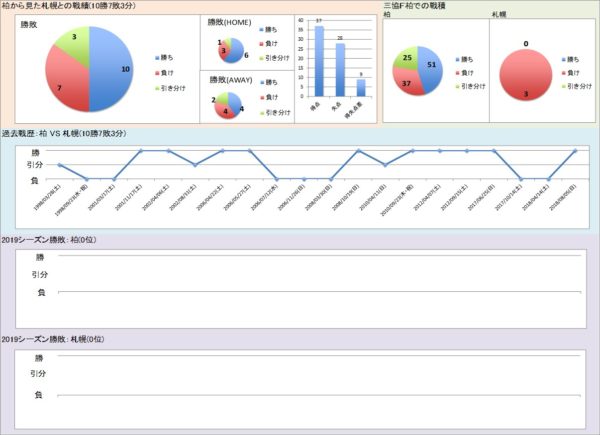Select the blue 10-win slice in main pie
The width and height of the screenshot is (600, 435).
pyautogui.click(x=113, y=69)
